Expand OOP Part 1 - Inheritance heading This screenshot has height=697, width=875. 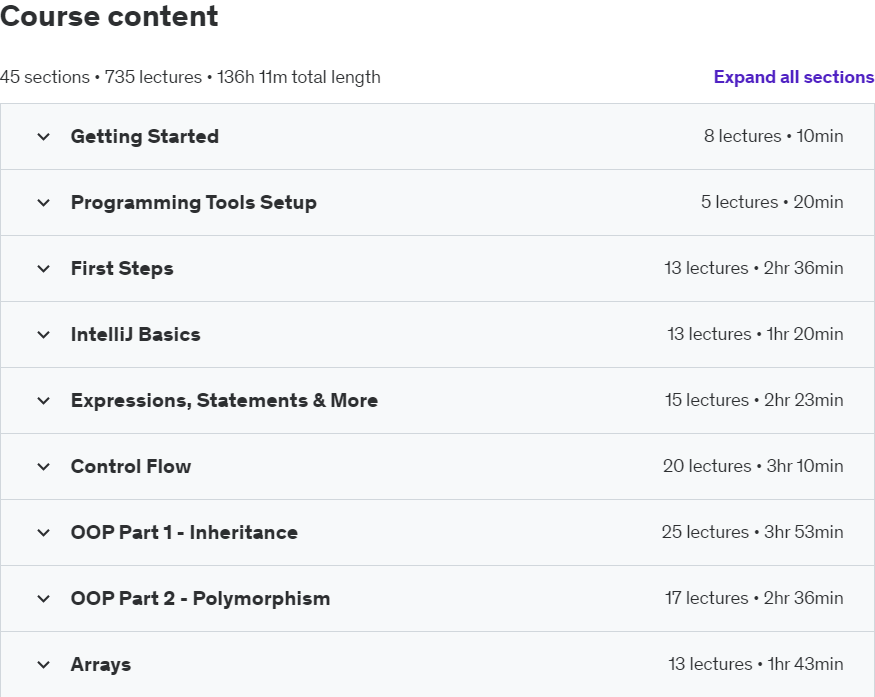(x=184, y=533)
